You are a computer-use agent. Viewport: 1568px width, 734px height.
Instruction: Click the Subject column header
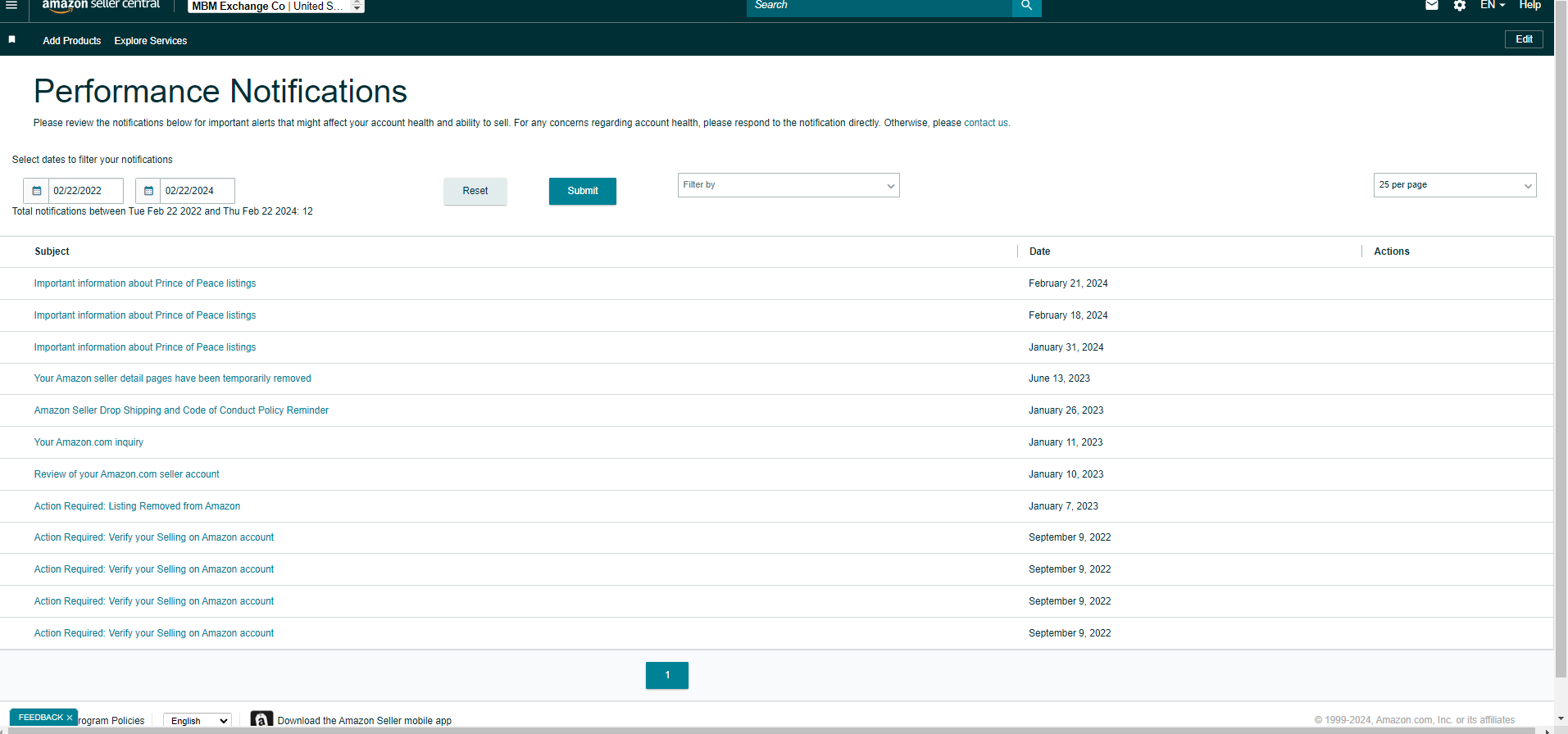point(52,251)
